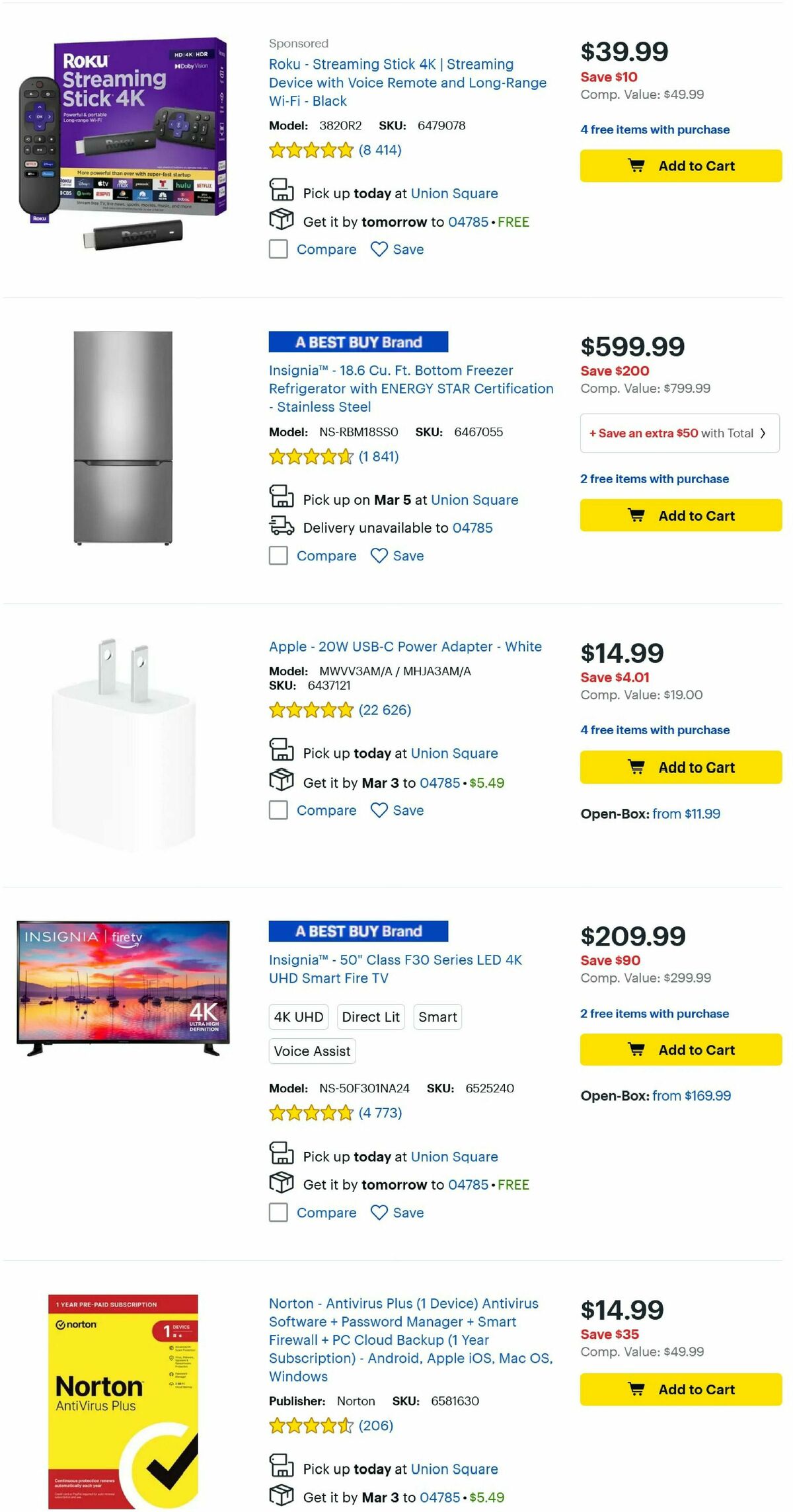
Task: Click the cart icon inside the refrigerator's Add to Cart
Action: (636, 515)
